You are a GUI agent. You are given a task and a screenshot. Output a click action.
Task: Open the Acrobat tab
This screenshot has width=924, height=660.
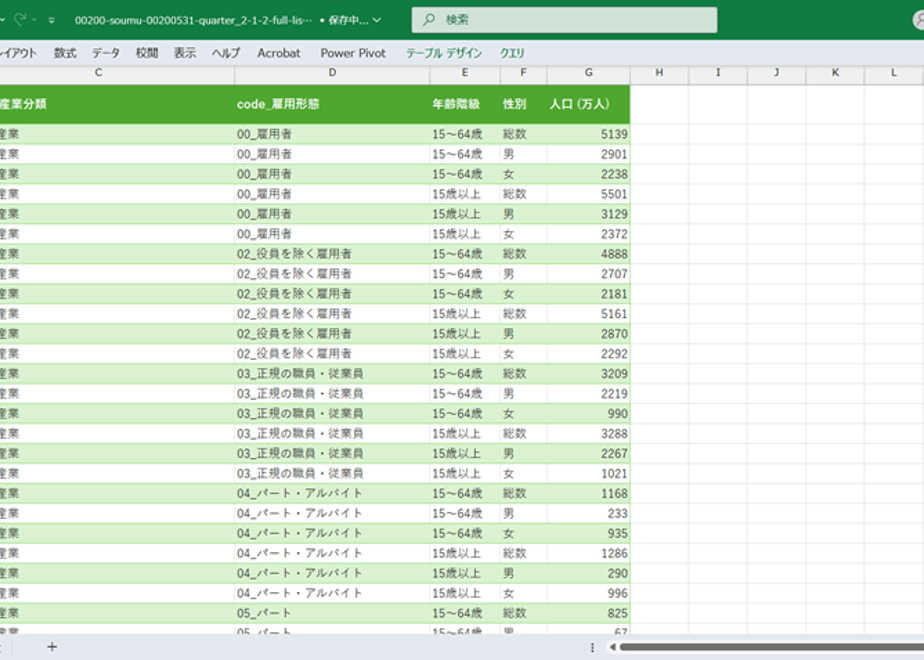(x=279, y=53)
